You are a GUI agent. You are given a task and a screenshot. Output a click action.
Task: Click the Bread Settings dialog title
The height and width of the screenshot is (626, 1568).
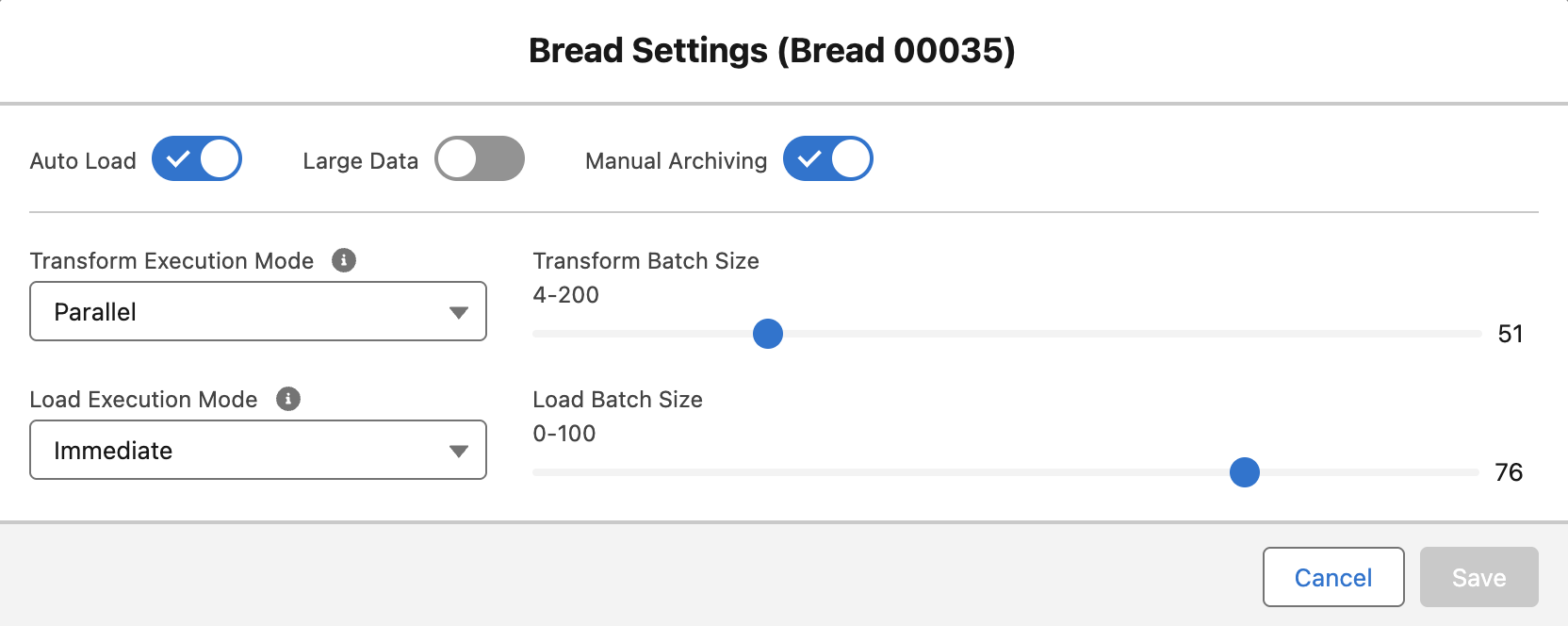[773, 50]
